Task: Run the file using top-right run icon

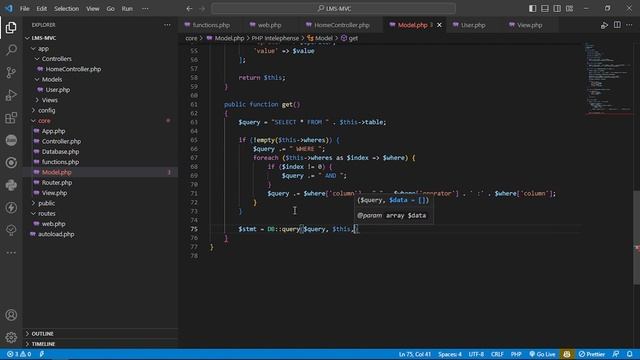Action: (x=604, y=25)
